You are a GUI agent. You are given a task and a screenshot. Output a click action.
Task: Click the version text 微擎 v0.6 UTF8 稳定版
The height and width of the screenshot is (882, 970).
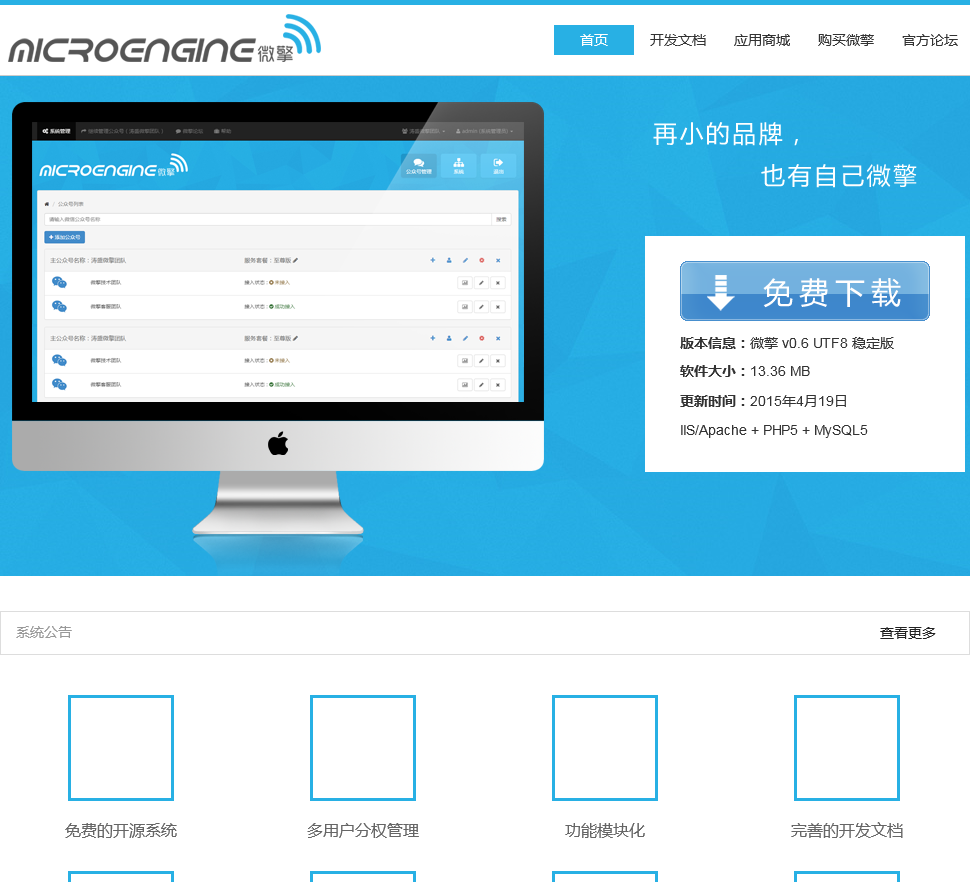point(822,343)
